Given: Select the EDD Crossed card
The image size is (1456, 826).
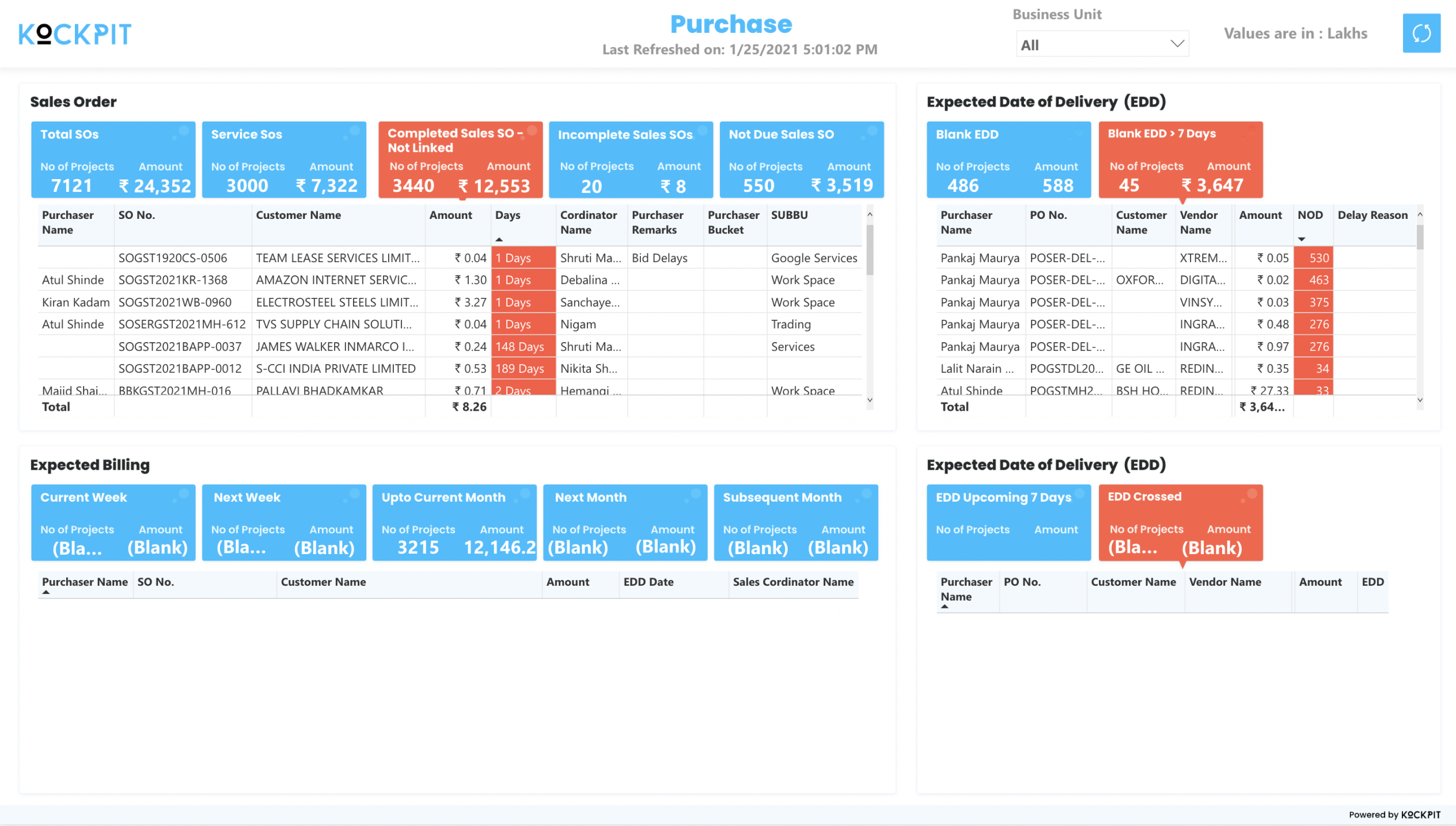Looking at the screenshot, I should point(1181,522).
